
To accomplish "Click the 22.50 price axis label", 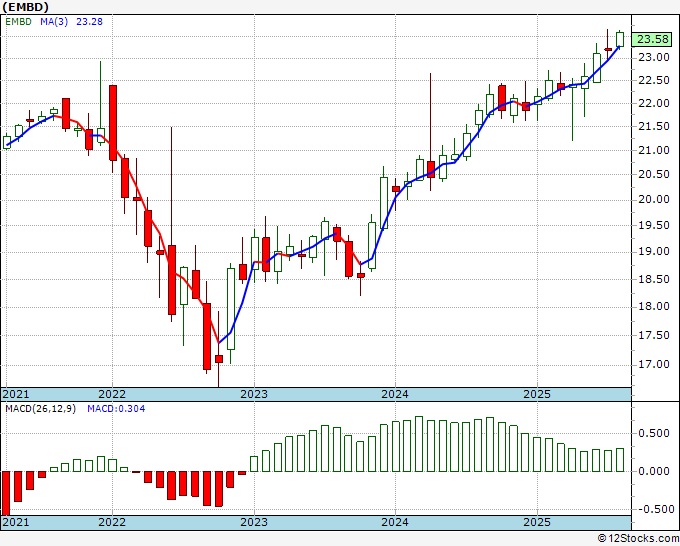I will pyautogui.click(x=654, y=81).
